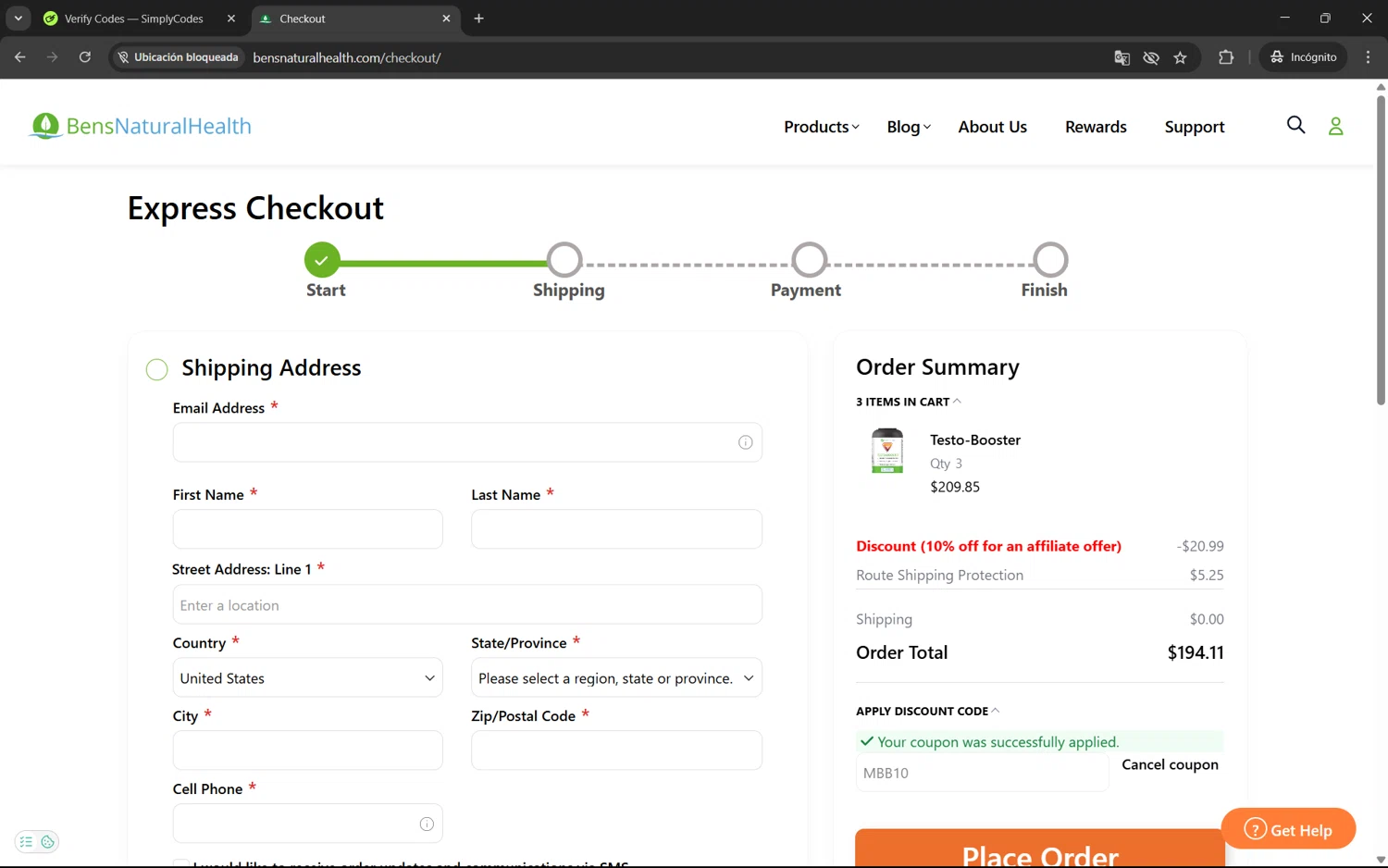Click the Testo-Booster product name
This screenshot has height=868, width=1388.
975,440
